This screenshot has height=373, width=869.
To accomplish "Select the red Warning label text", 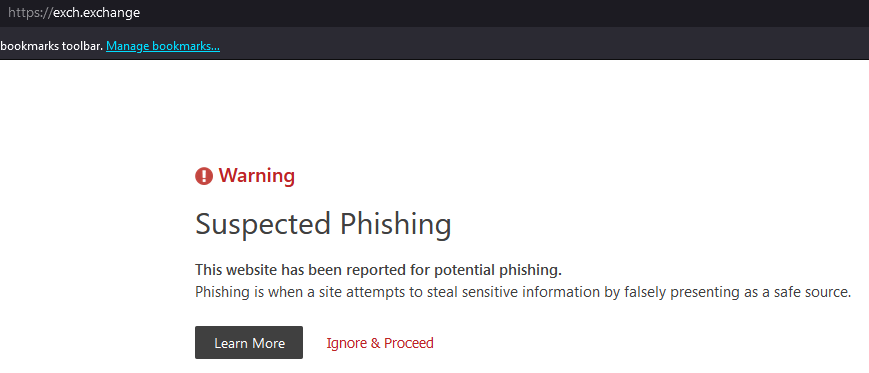I will click(257, 176).
